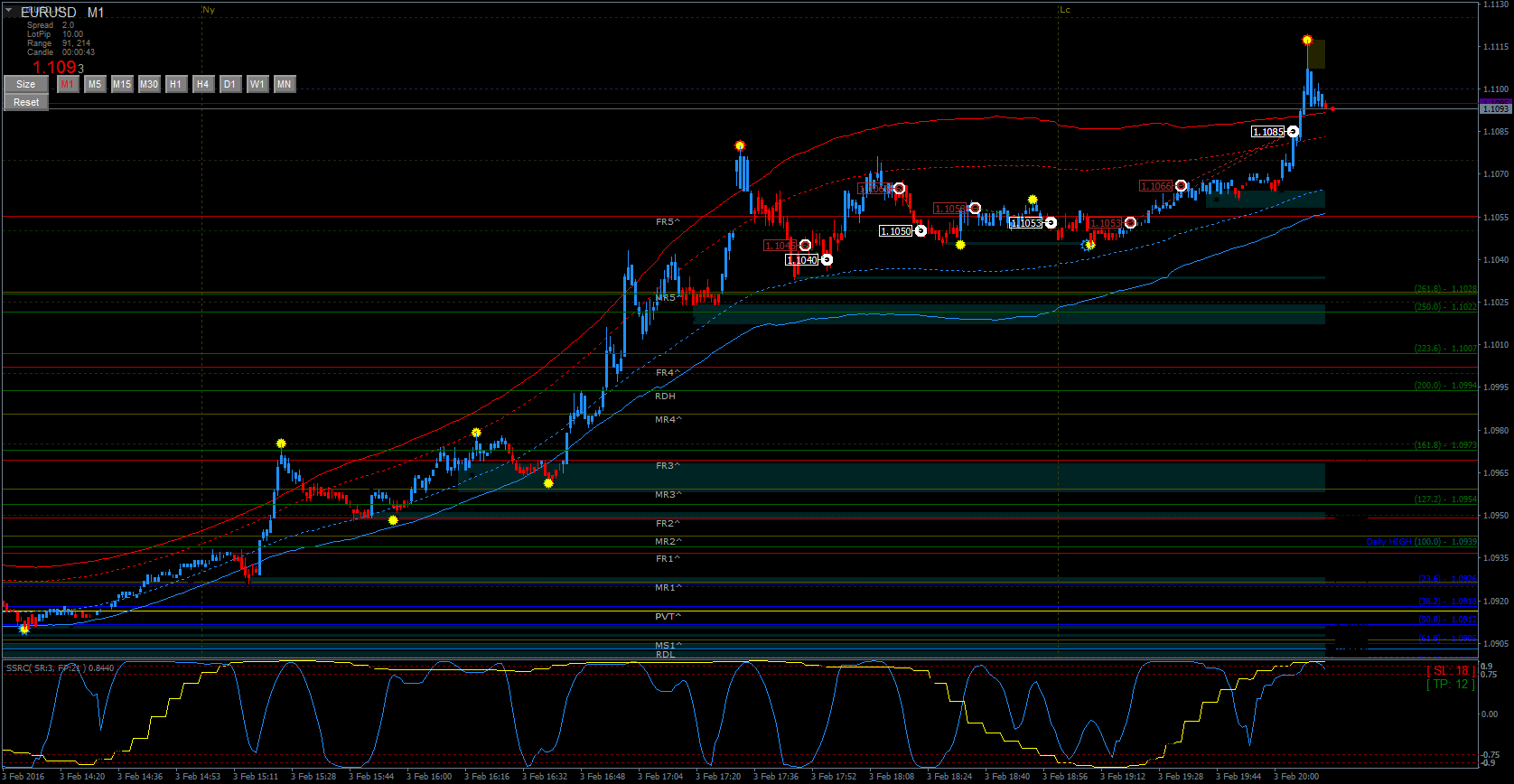Image resolution: width=1514 pixels, height=784 pixels.
Task: Click the RDL level label
Action: point(665,654)
